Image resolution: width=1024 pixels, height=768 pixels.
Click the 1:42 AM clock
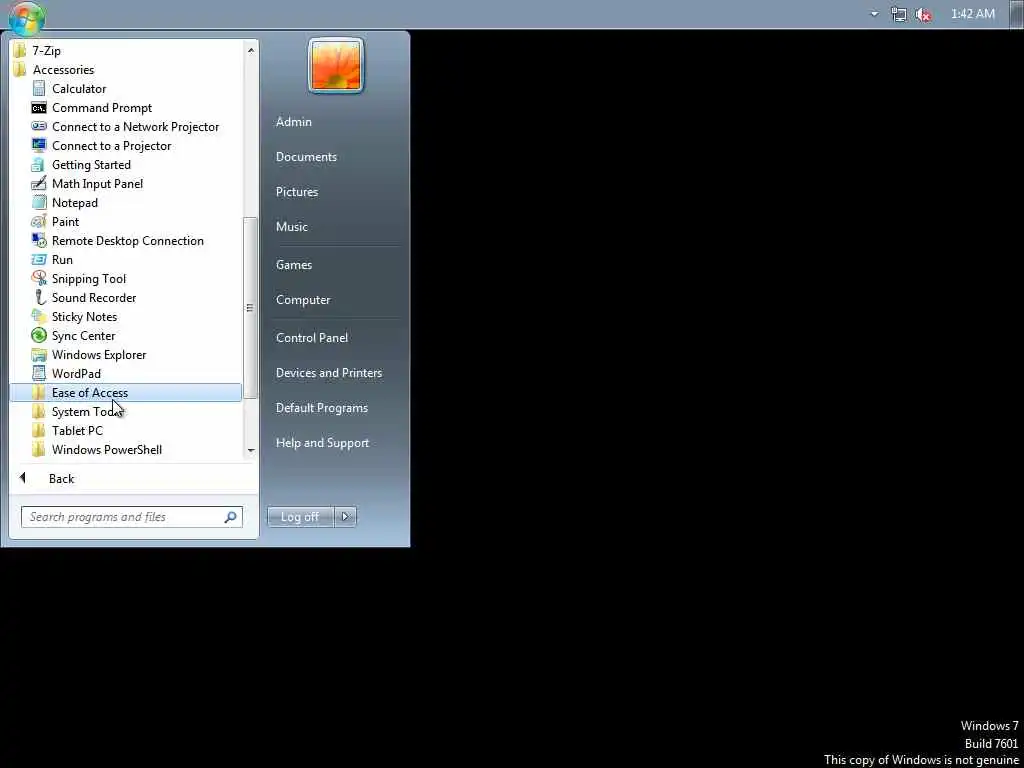973,14
